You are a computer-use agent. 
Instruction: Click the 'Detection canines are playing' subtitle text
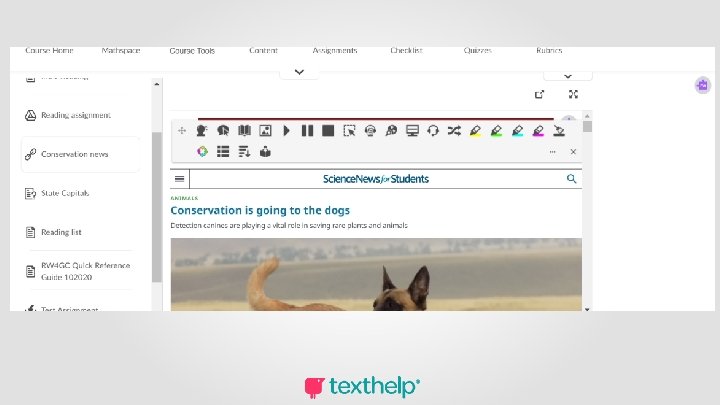(x=289, y=225)
